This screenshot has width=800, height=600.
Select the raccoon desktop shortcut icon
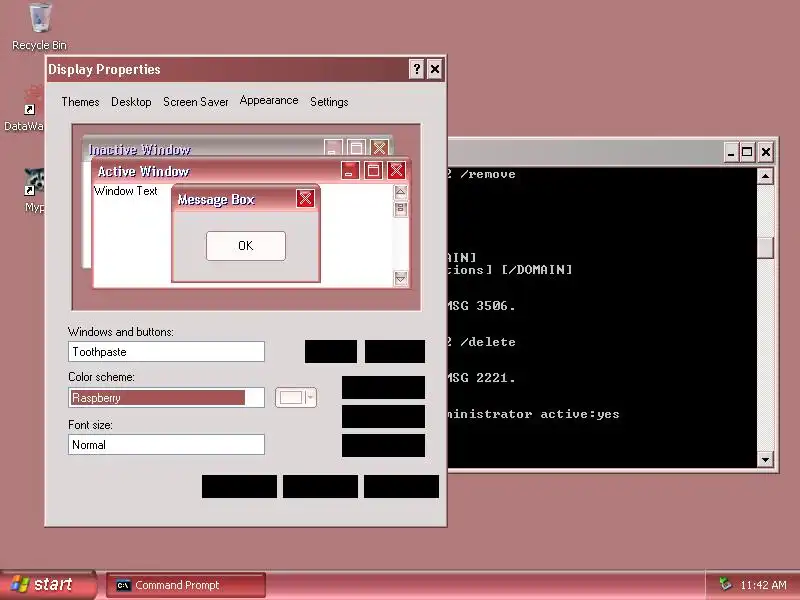click(x=35, y=183)
